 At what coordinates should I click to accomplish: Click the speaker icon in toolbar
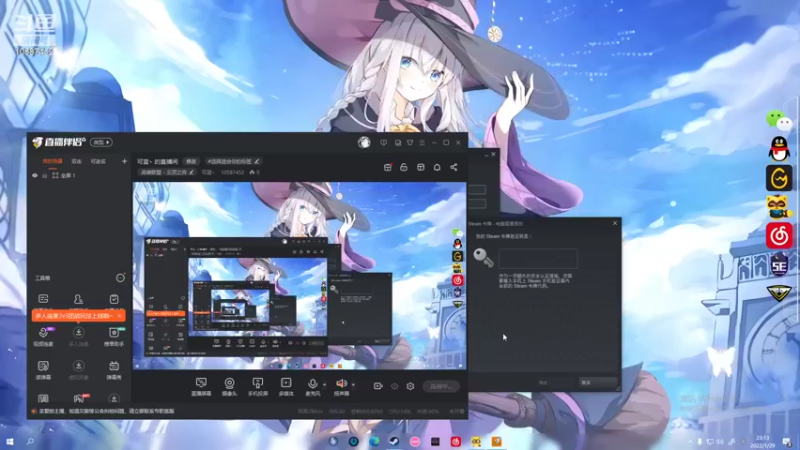point(341,383)
